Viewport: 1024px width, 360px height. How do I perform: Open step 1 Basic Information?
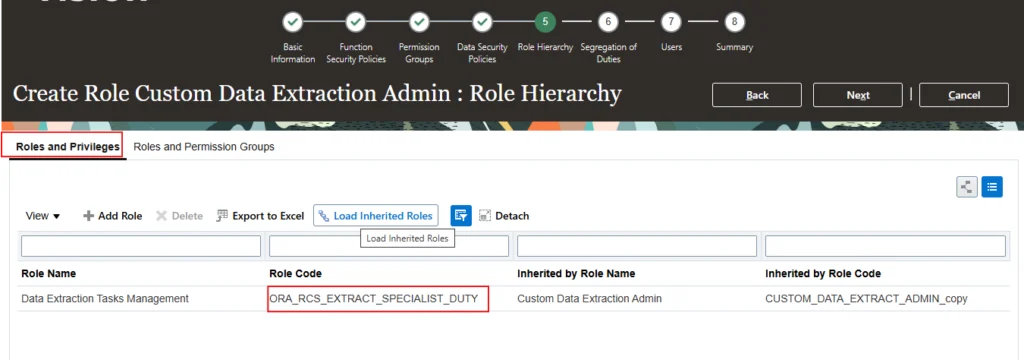pos(293,23)
